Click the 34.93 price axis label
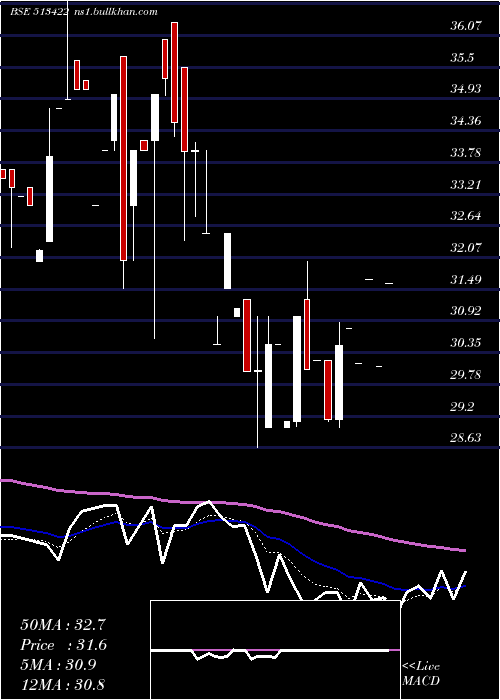500x700 pixels. 466,89
